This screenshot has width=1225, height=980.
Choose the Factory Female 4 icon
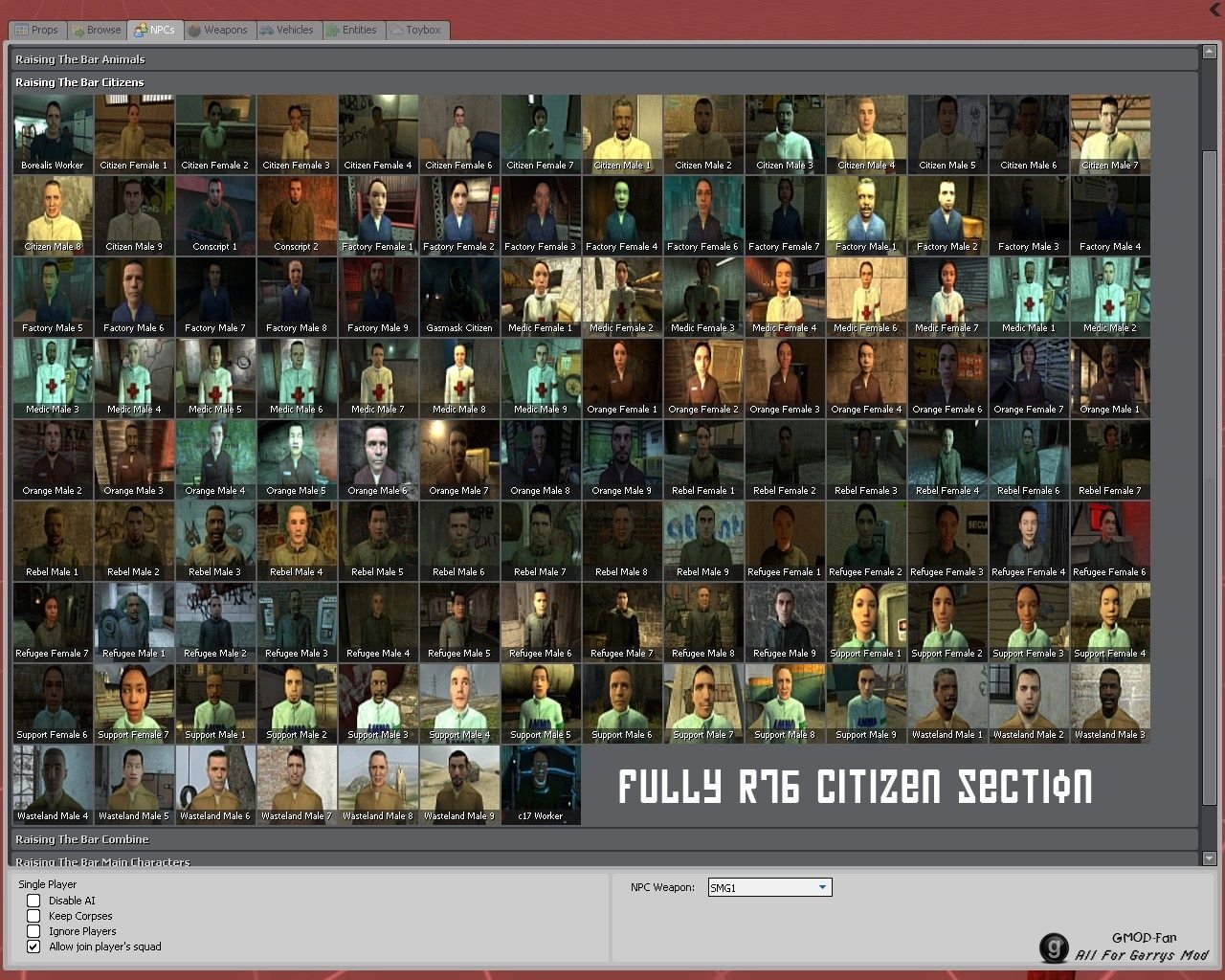(x=622, y=215)
